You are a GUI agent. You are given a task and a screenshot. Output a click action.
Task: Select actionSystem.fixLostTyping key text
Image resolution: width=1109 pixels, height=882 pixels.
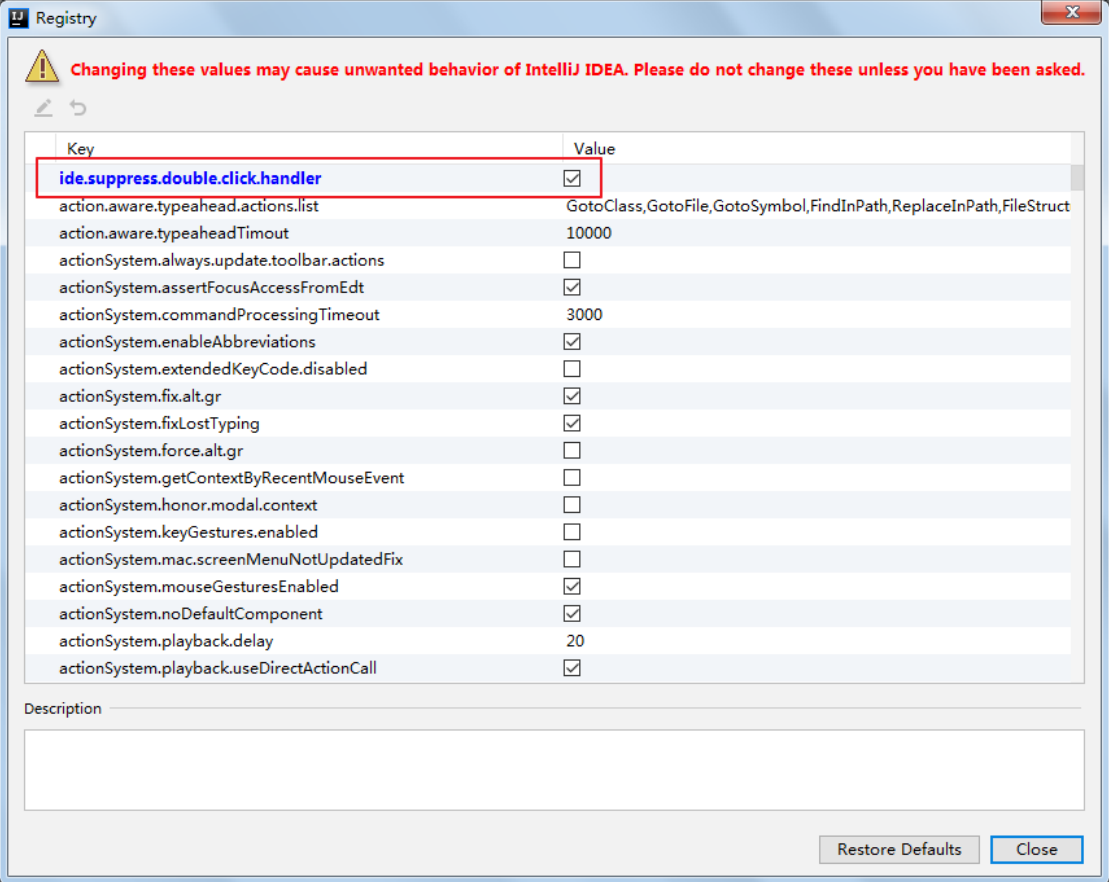(159, 423)
